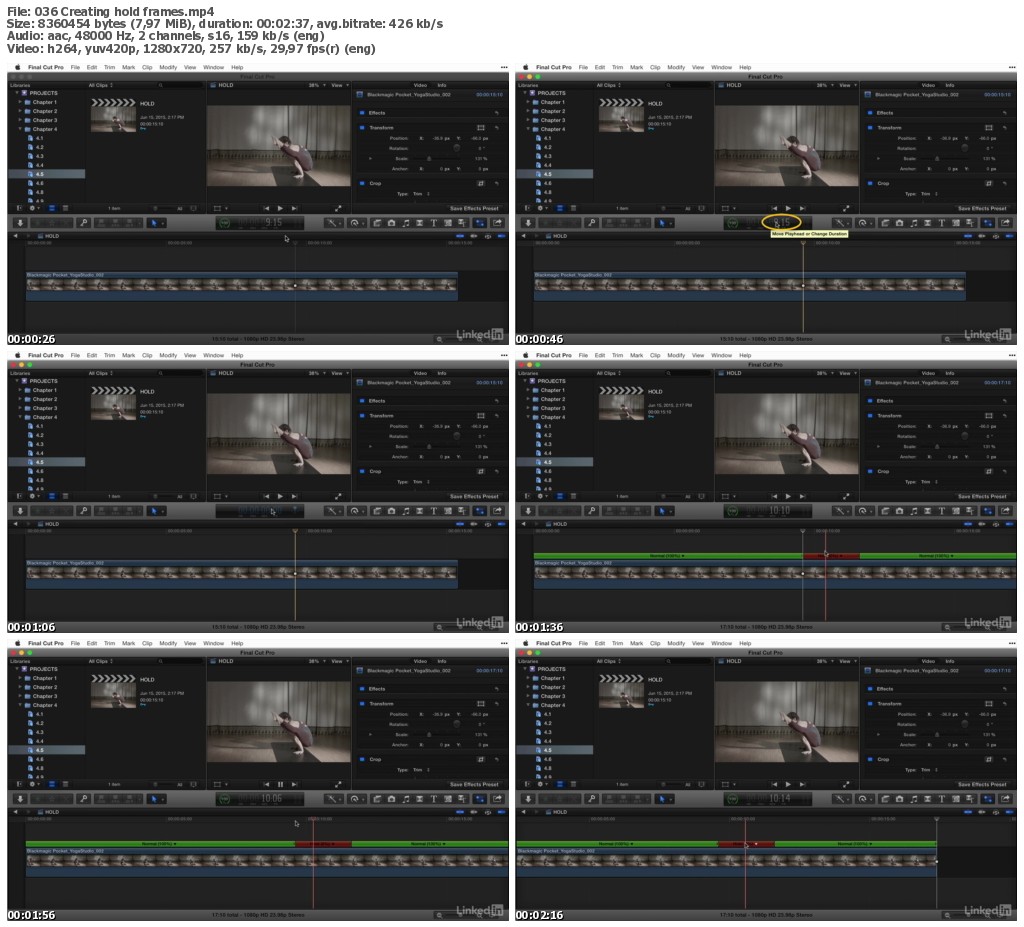Toggle Crop checkbox in 00:02:16 inspector
This screenshot has height=927, width=1024.
tap(869, 759)
